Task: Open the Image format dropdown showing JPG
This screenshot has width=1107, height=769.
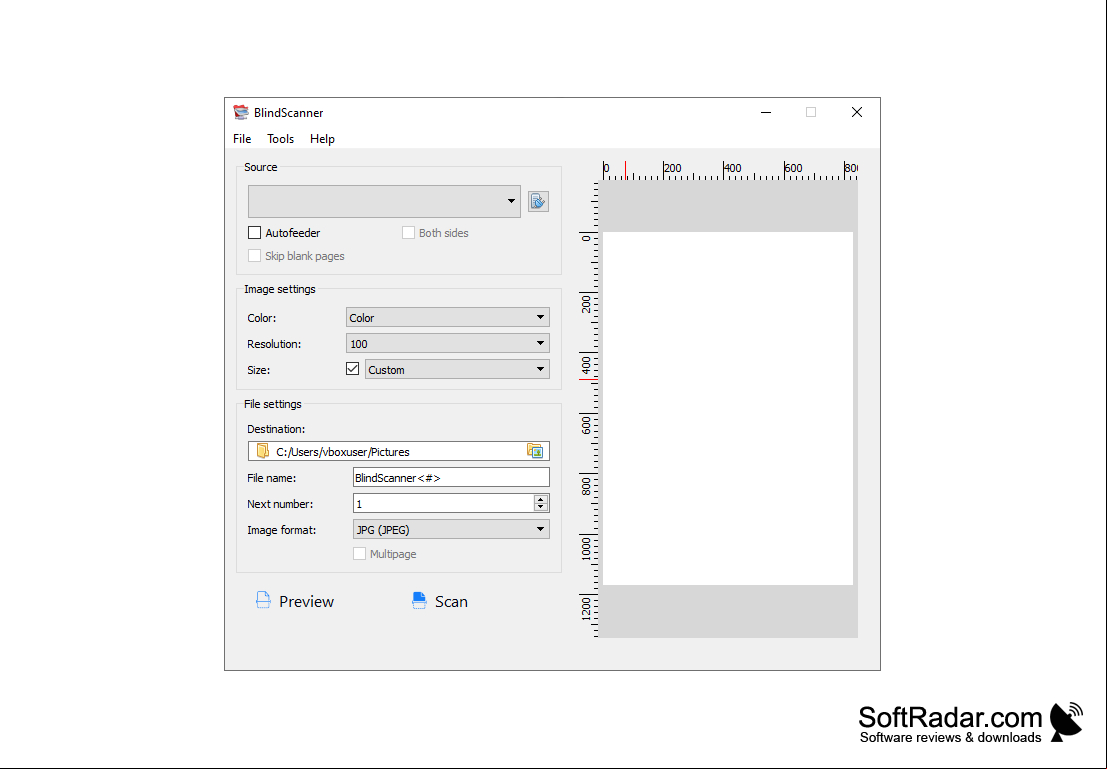Action: coord(451,529)
